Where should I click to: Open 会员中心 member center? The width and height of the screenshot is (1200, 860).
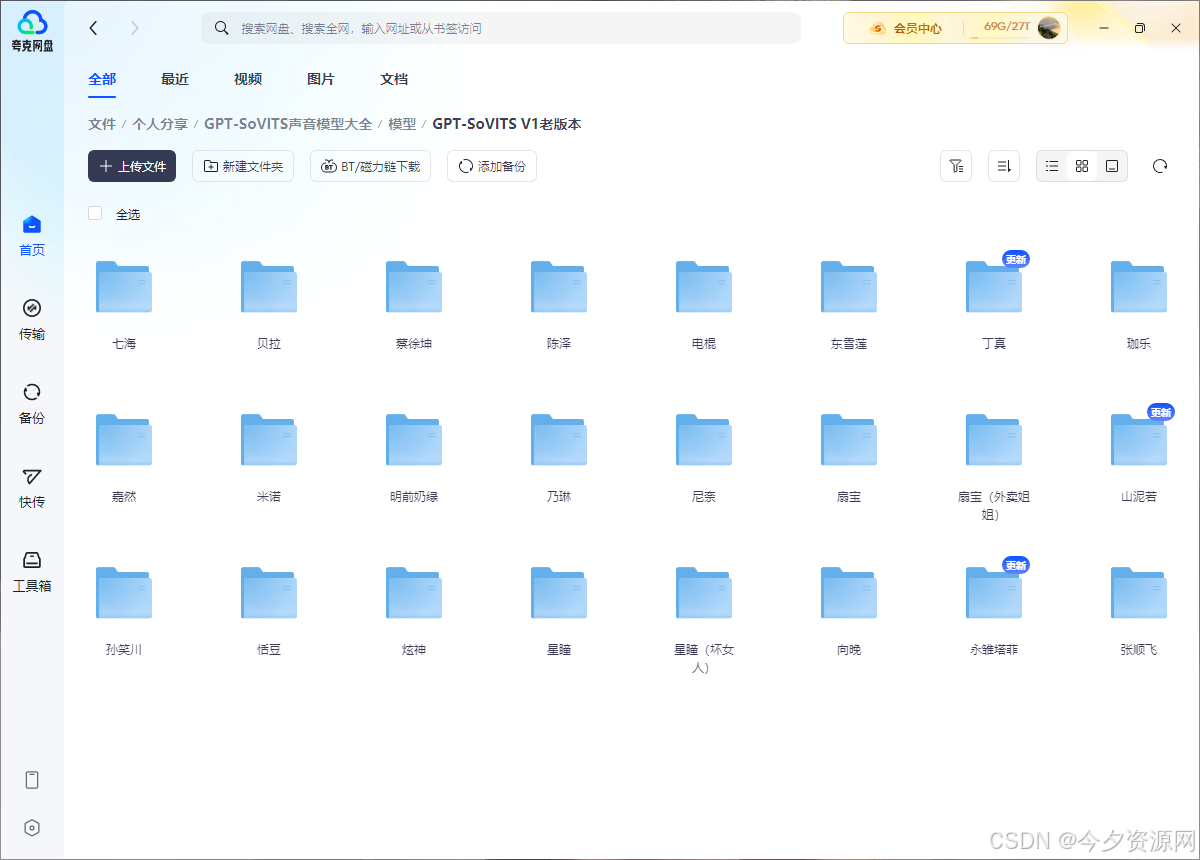pos(906,28)
